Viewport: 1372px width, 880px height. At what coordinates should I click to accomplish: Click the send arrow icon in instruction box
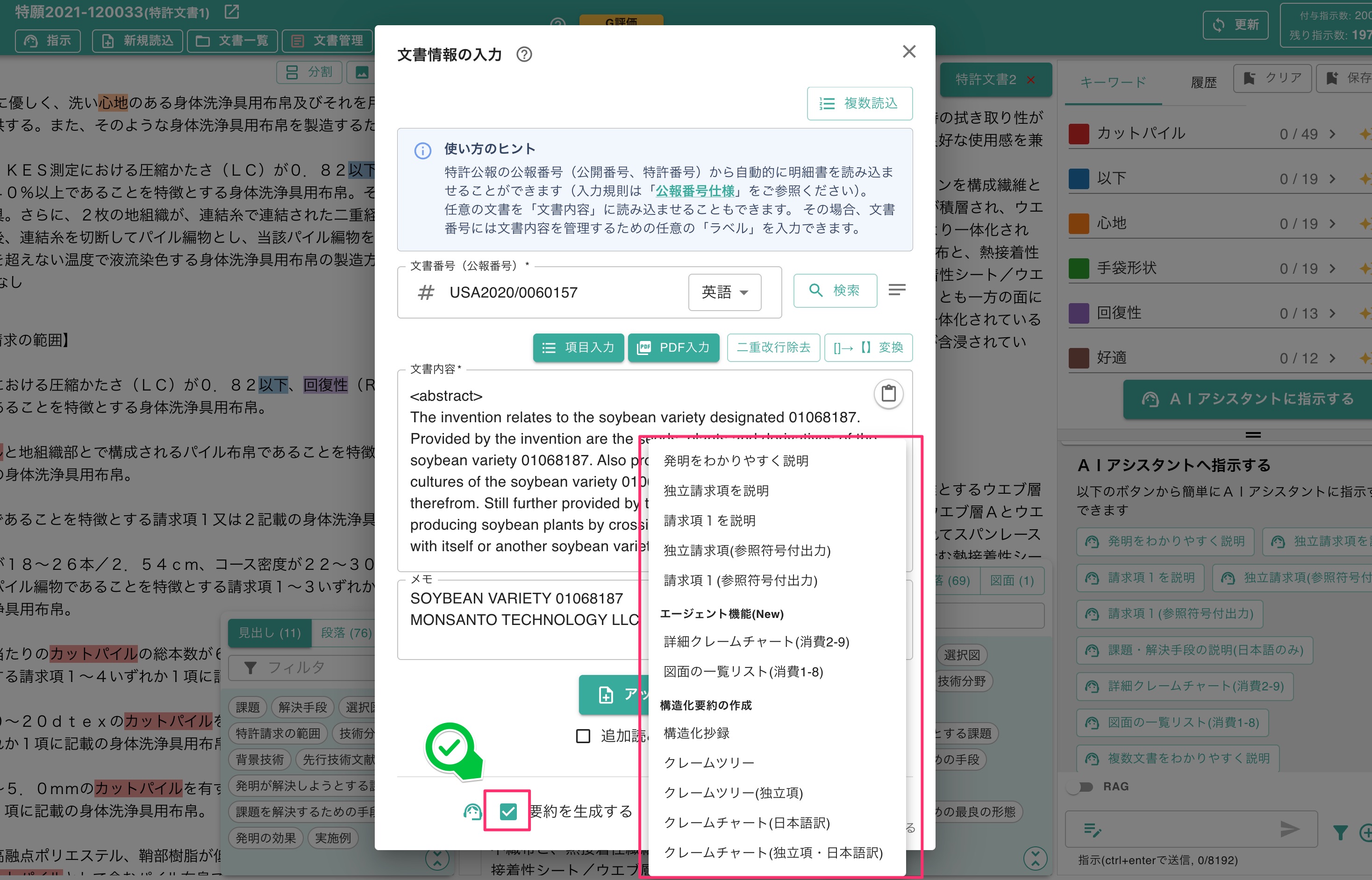[x=1289, y=829]
